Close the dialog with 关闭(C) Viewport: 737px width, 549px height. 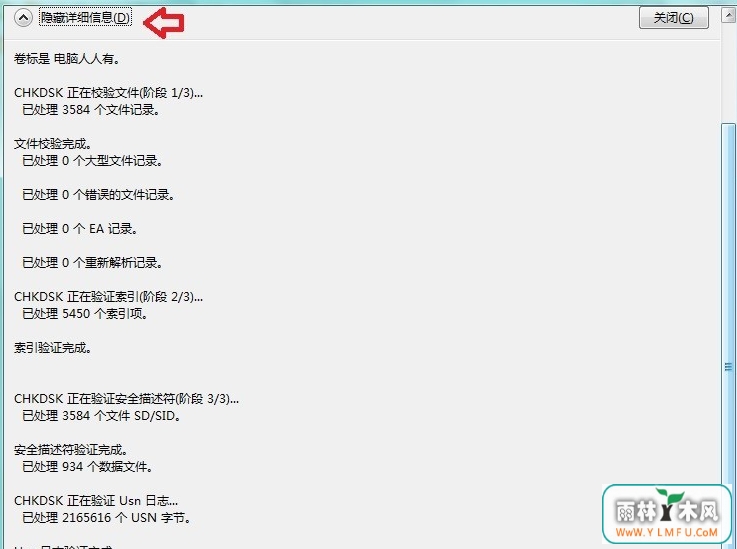click(674, 18)
